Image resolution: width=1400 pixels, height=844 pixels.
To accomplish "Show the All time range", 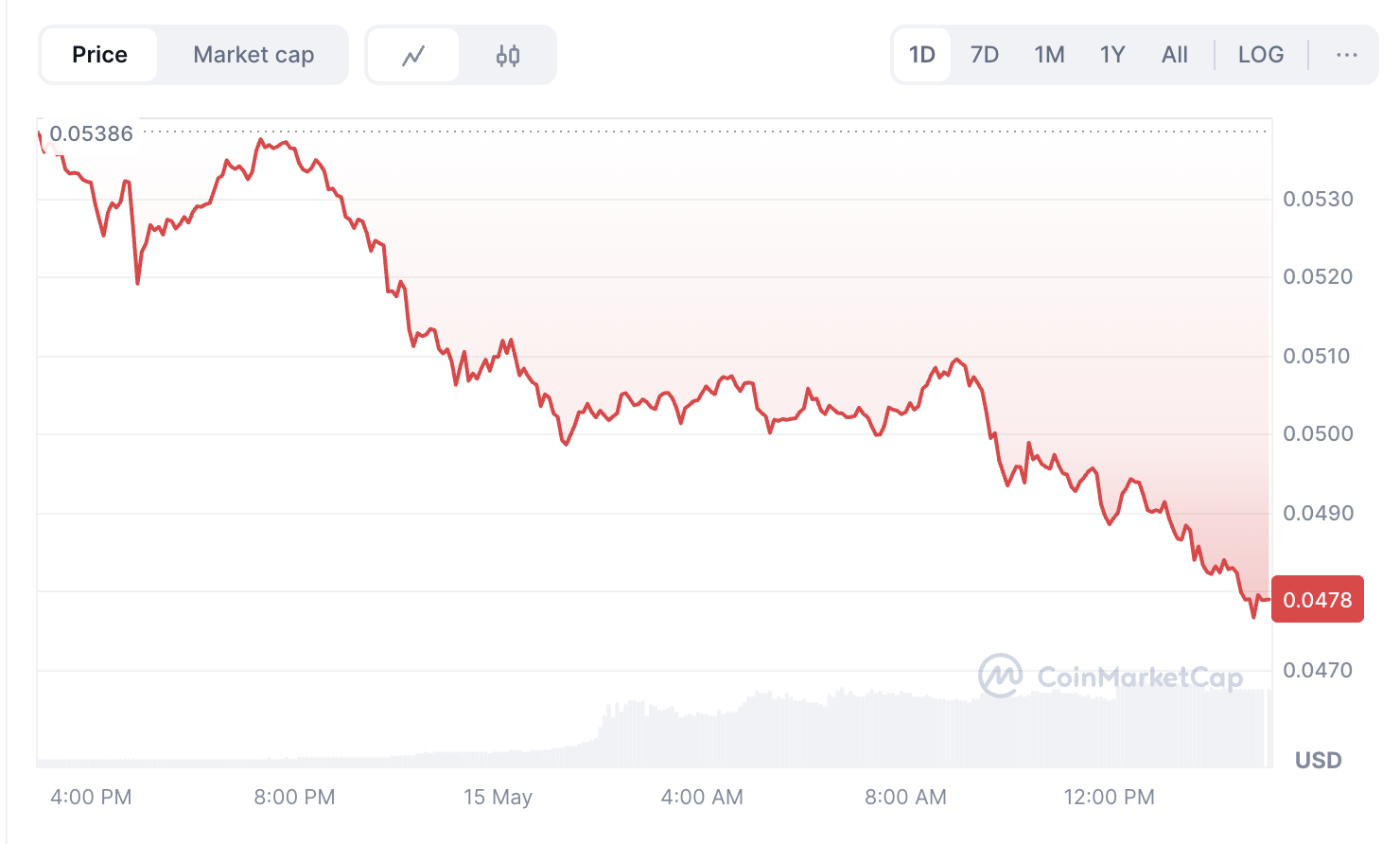I will point(1175,55).
